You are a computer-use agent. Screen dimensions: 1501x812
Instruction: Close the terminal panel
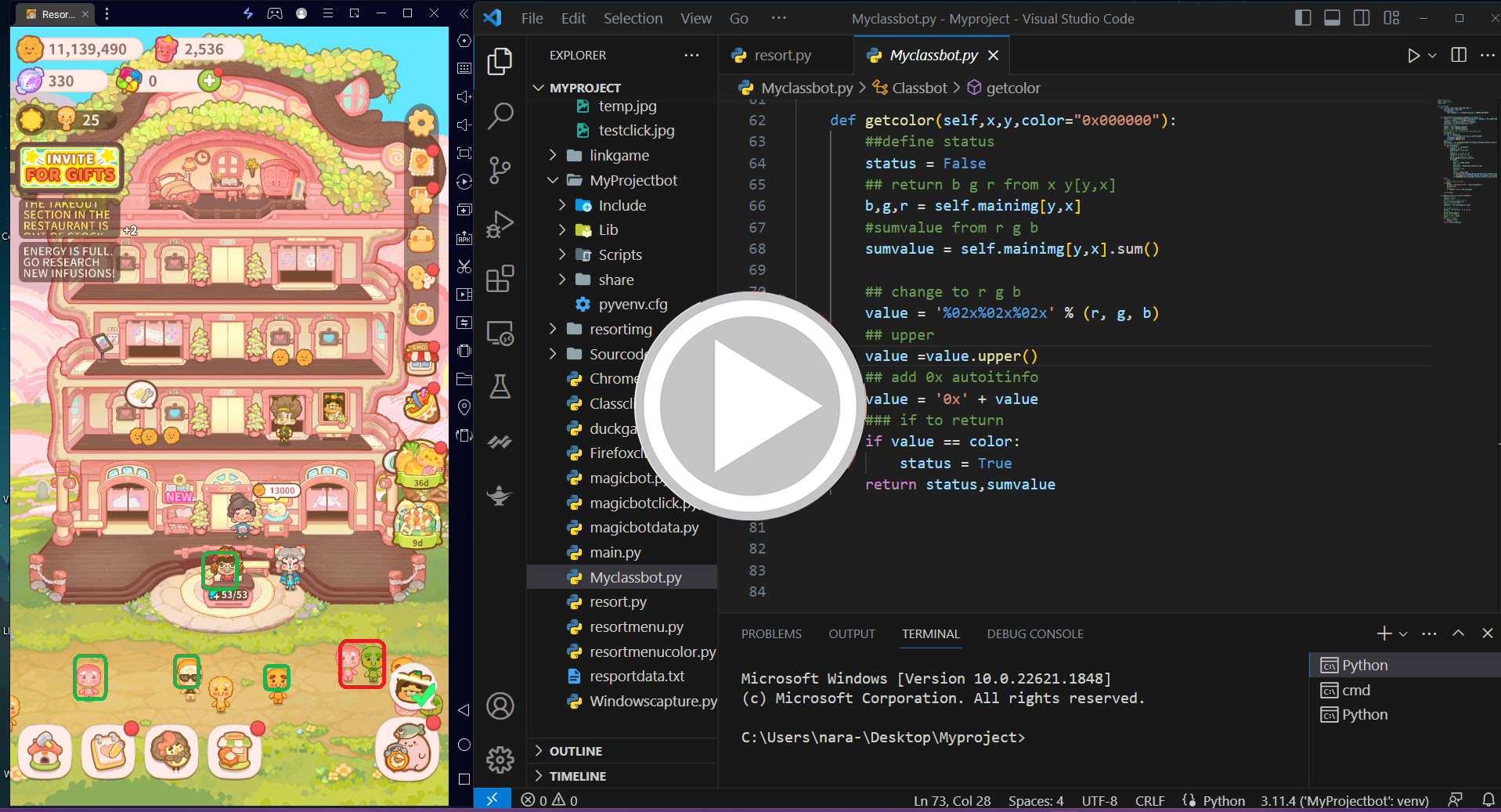tap(1488, 633)
